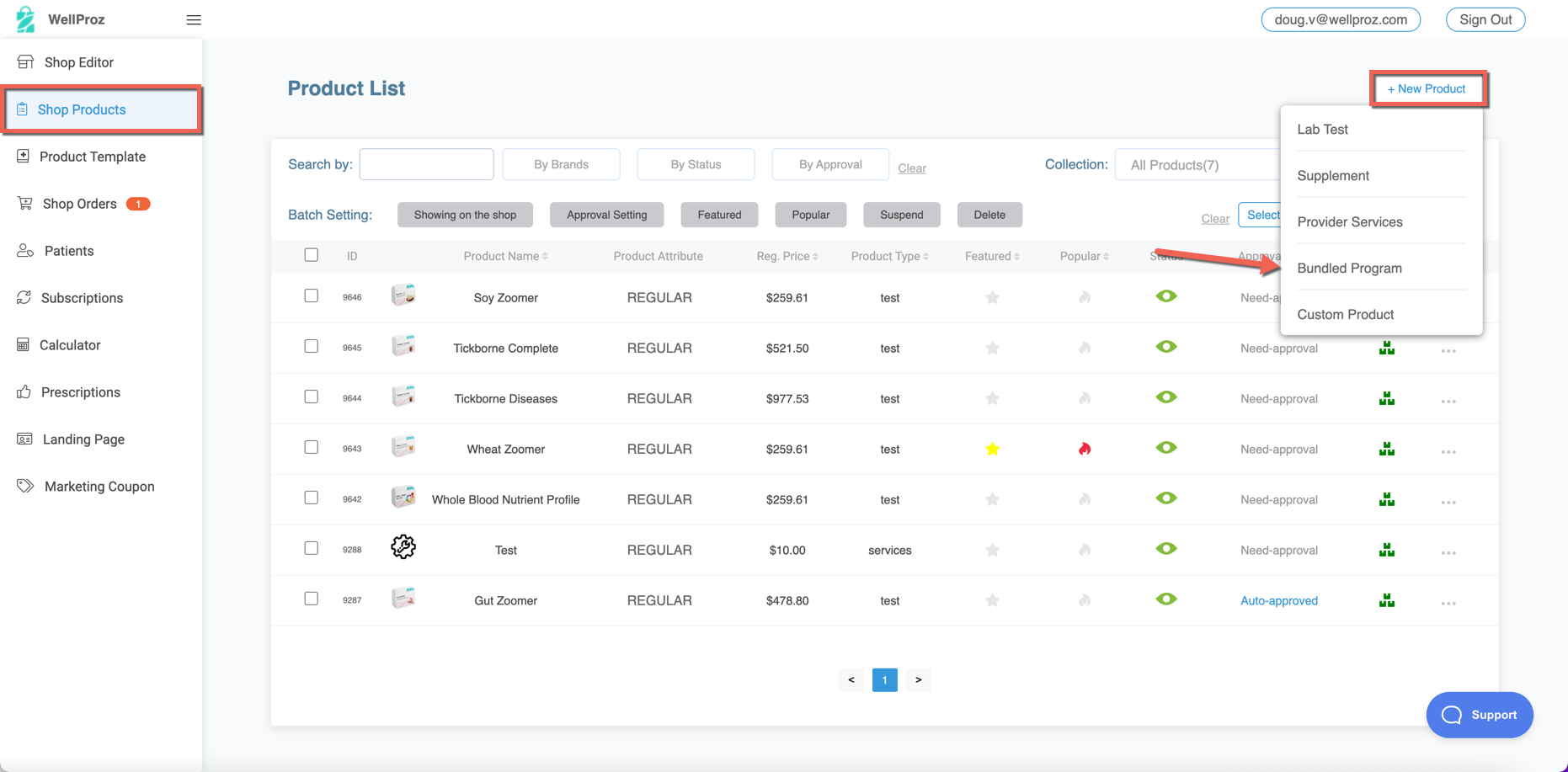
Task: Open Shop Editor in sidebar
Action: (x=78, y=62)
